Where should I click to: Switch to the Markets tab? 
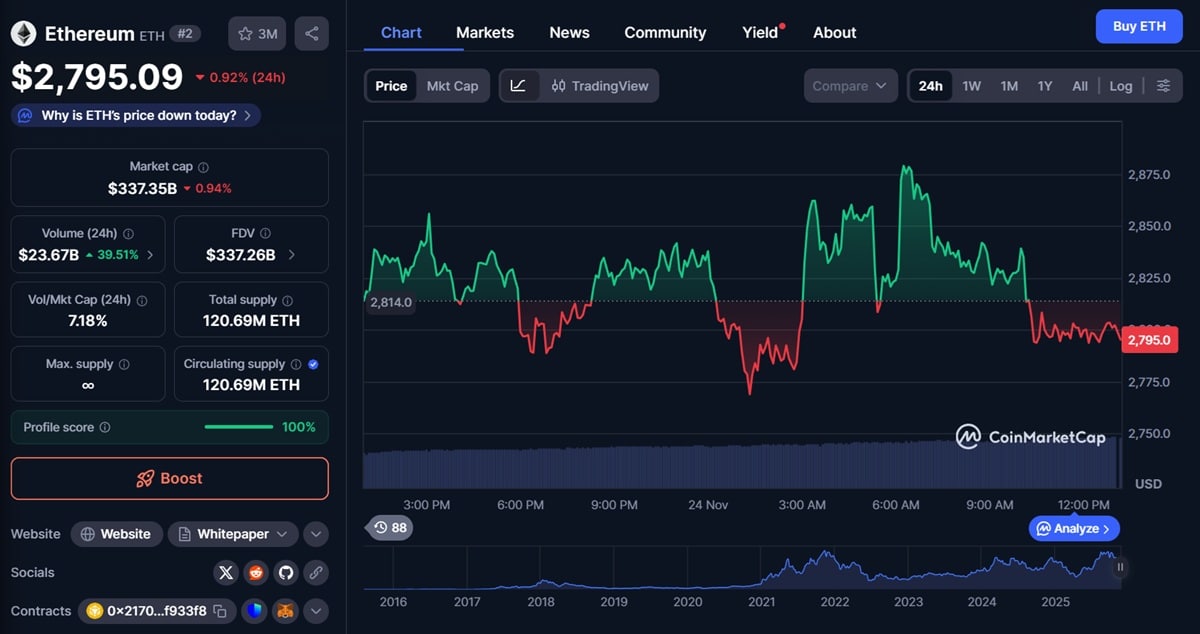pos(484,32)
